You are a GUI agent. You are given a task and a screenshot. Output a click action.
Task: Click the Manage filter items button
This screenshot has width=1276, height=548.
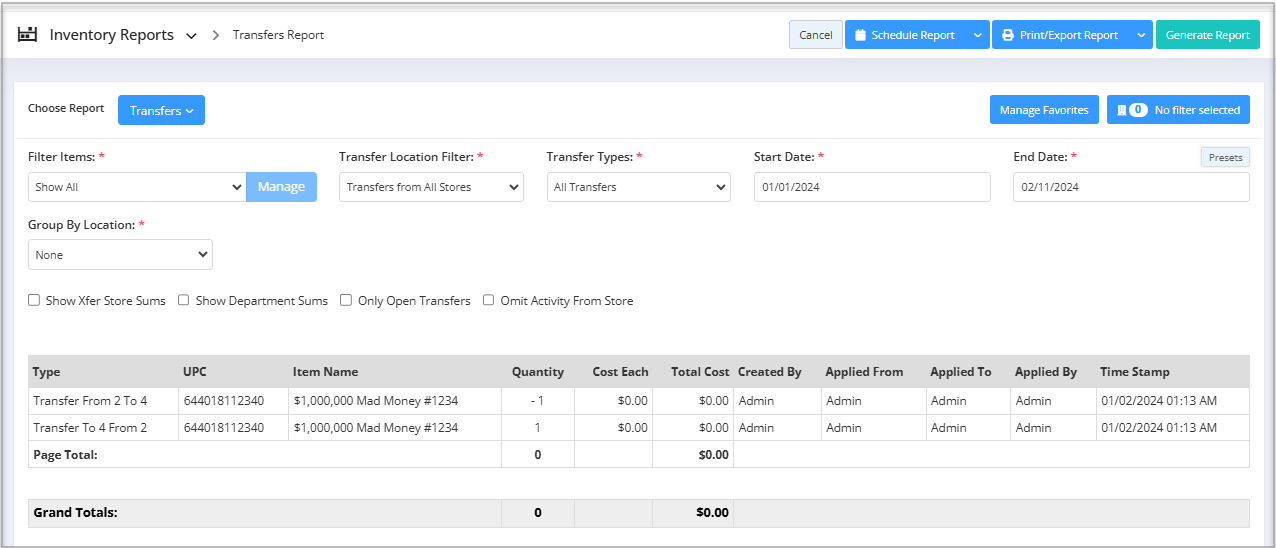tap(281, 187)
